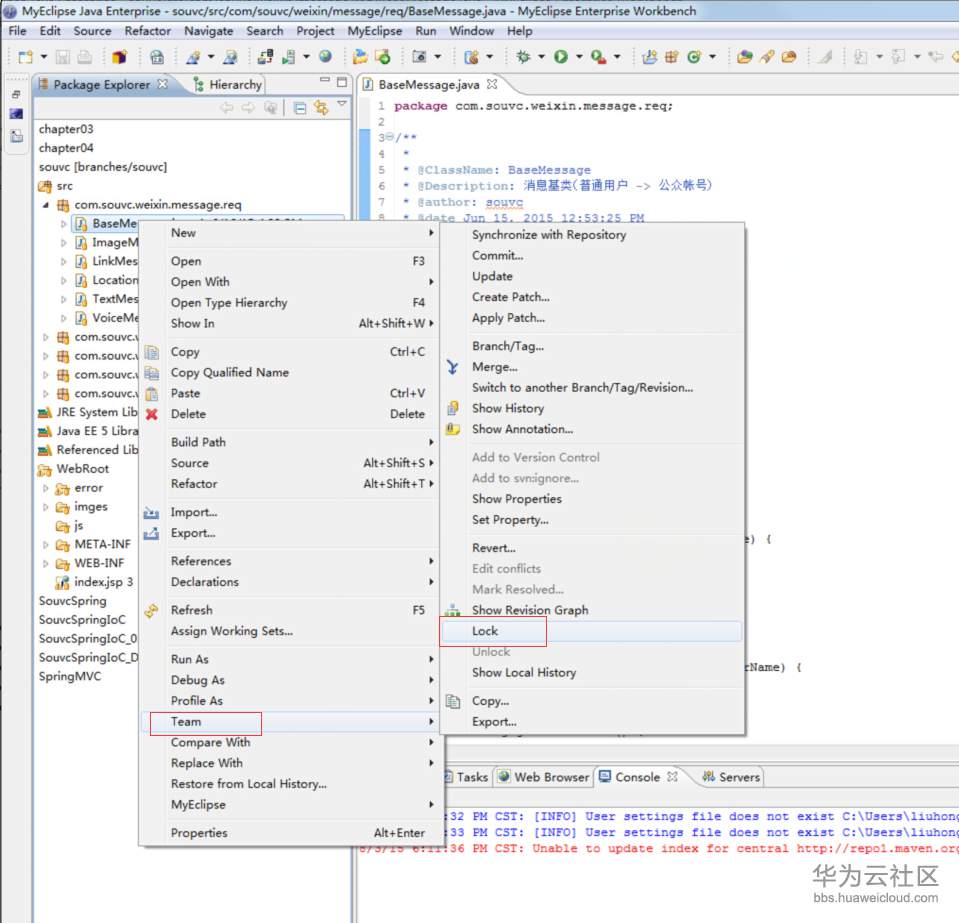
Task: Select the chapter03 project
Action: [x=66, y=129]
